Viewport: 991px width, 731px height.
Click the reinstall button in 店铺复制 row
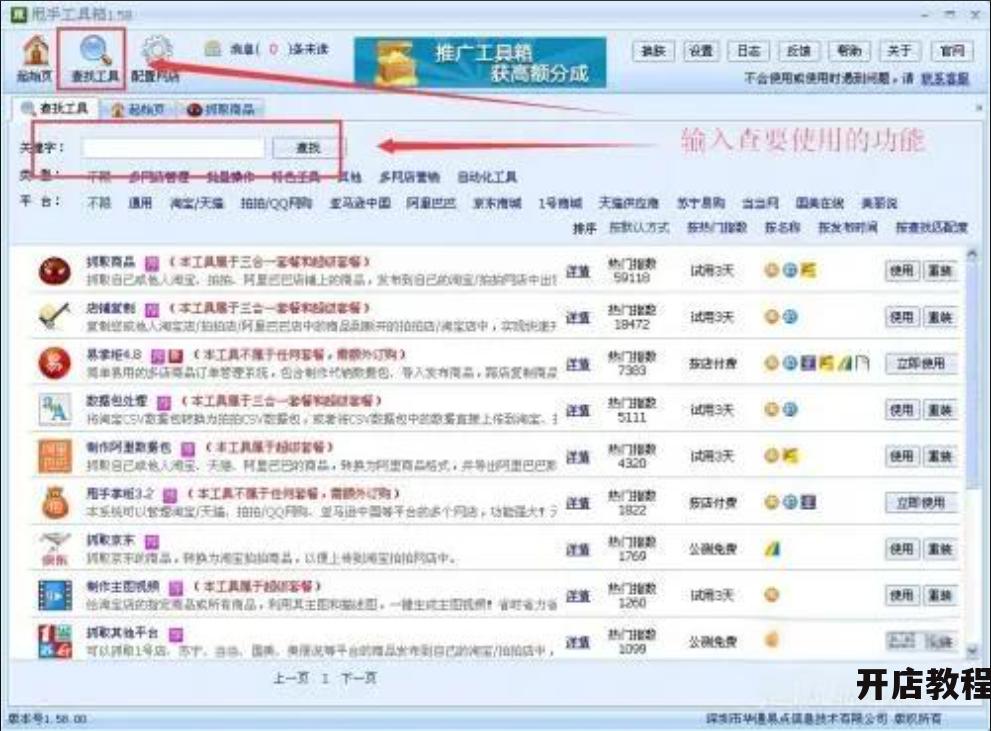coord(940,317)
